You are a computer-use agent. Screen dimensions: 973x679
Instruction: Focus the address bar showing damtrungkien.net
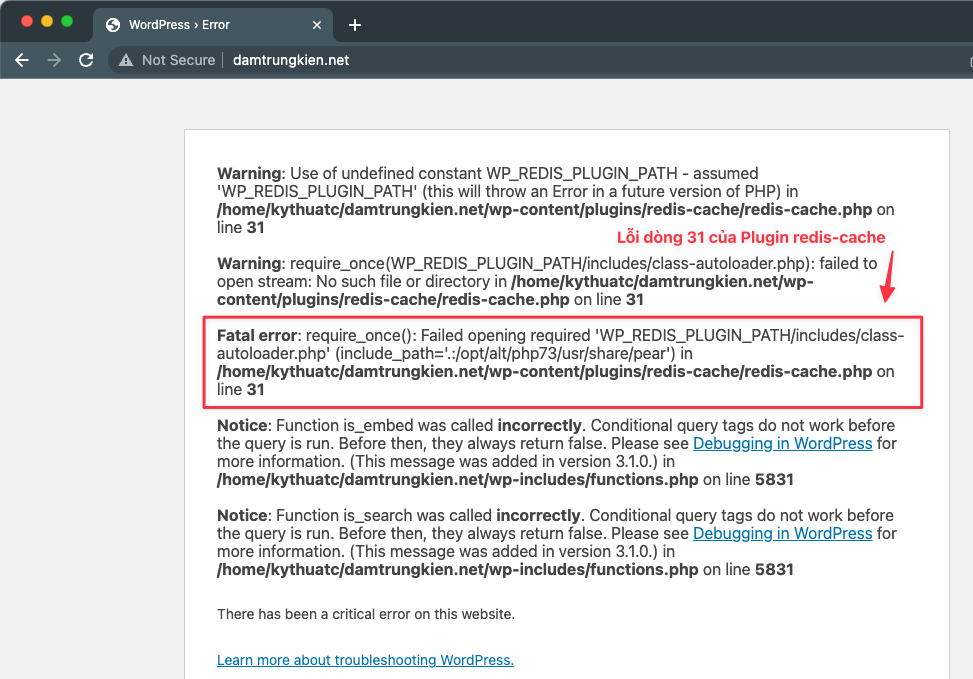(x=290, y=60)
